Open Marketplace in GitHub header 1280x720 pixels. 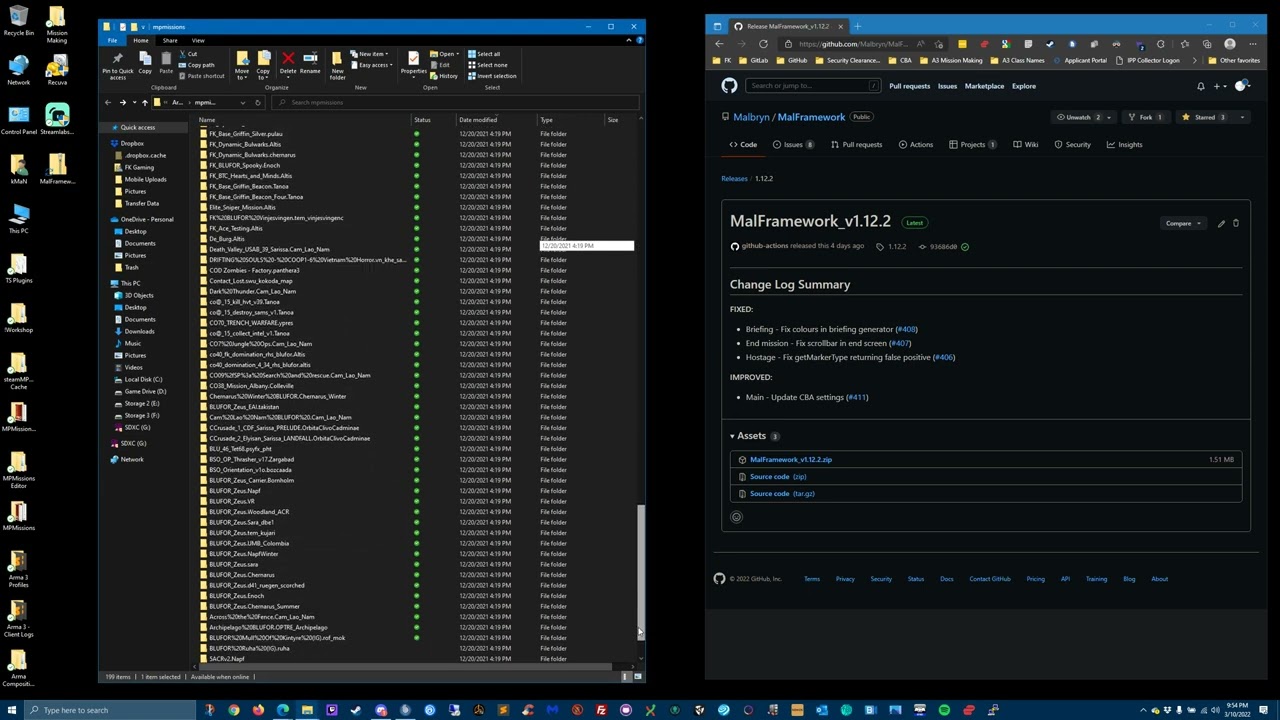[x=984, y=86]
